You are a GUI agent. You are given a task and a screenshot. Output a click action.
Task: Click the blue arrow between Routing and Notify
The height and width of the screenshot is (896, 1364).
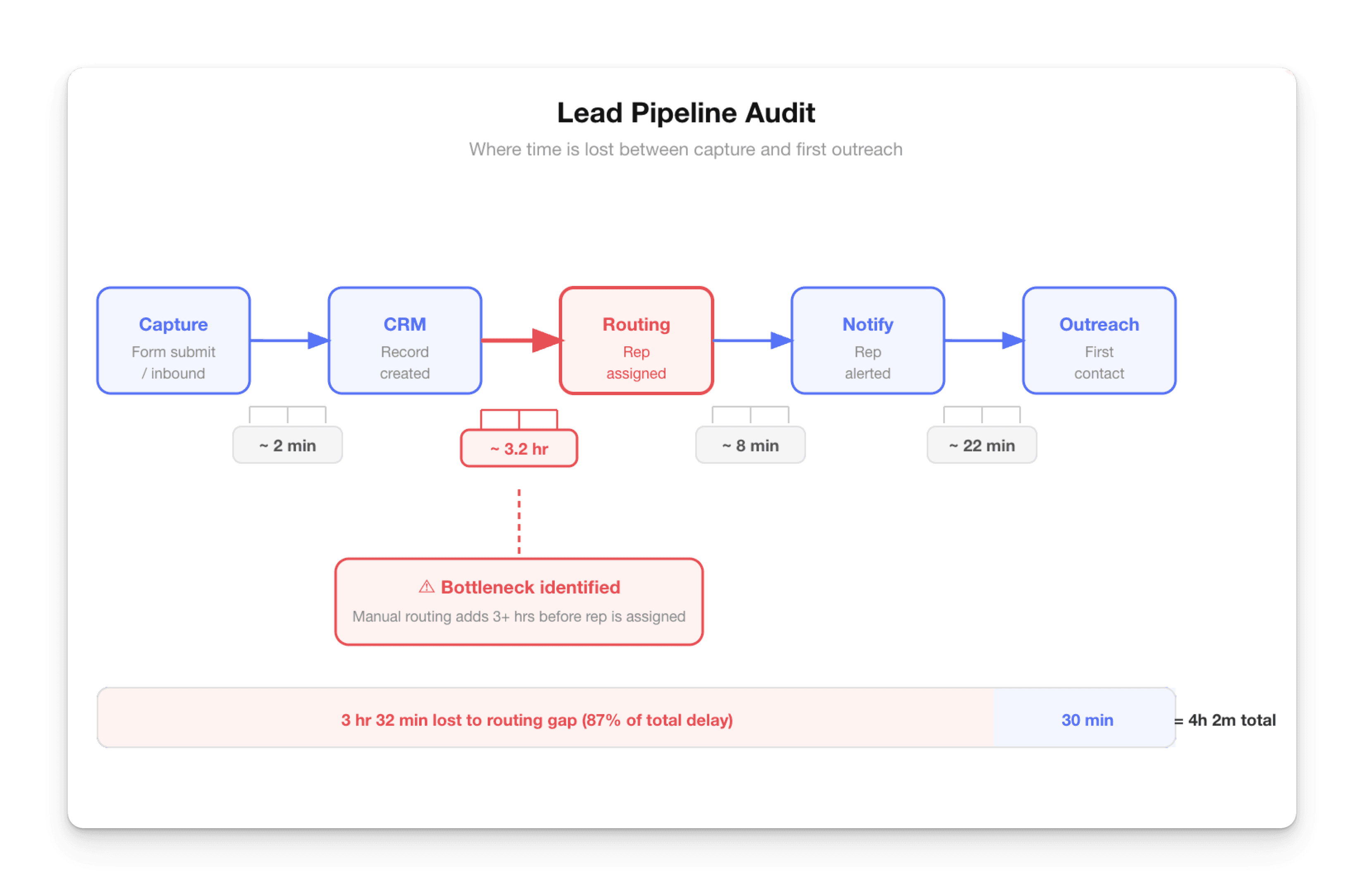coord(752,340)
